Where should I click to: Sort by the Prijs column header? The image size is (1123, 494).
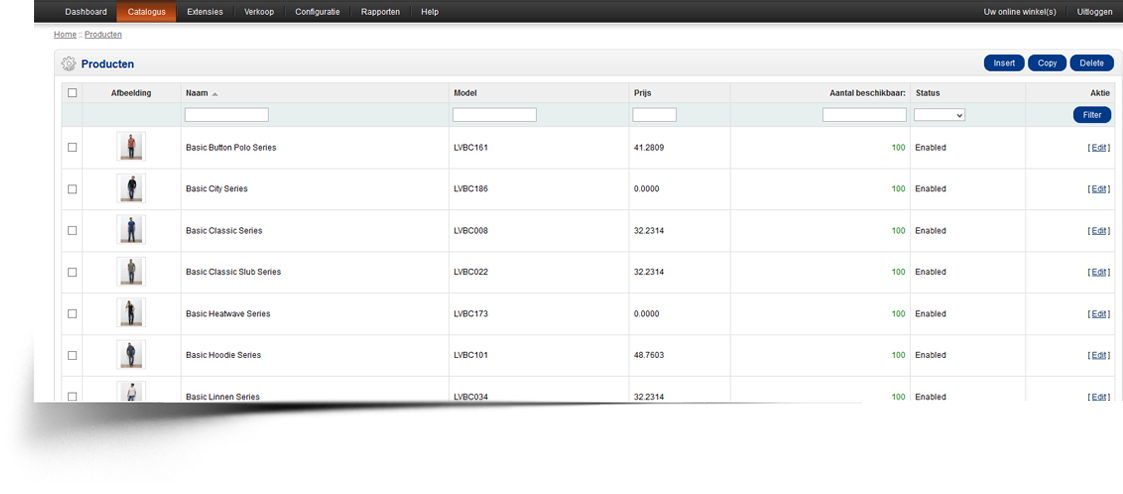coord(642,93)
